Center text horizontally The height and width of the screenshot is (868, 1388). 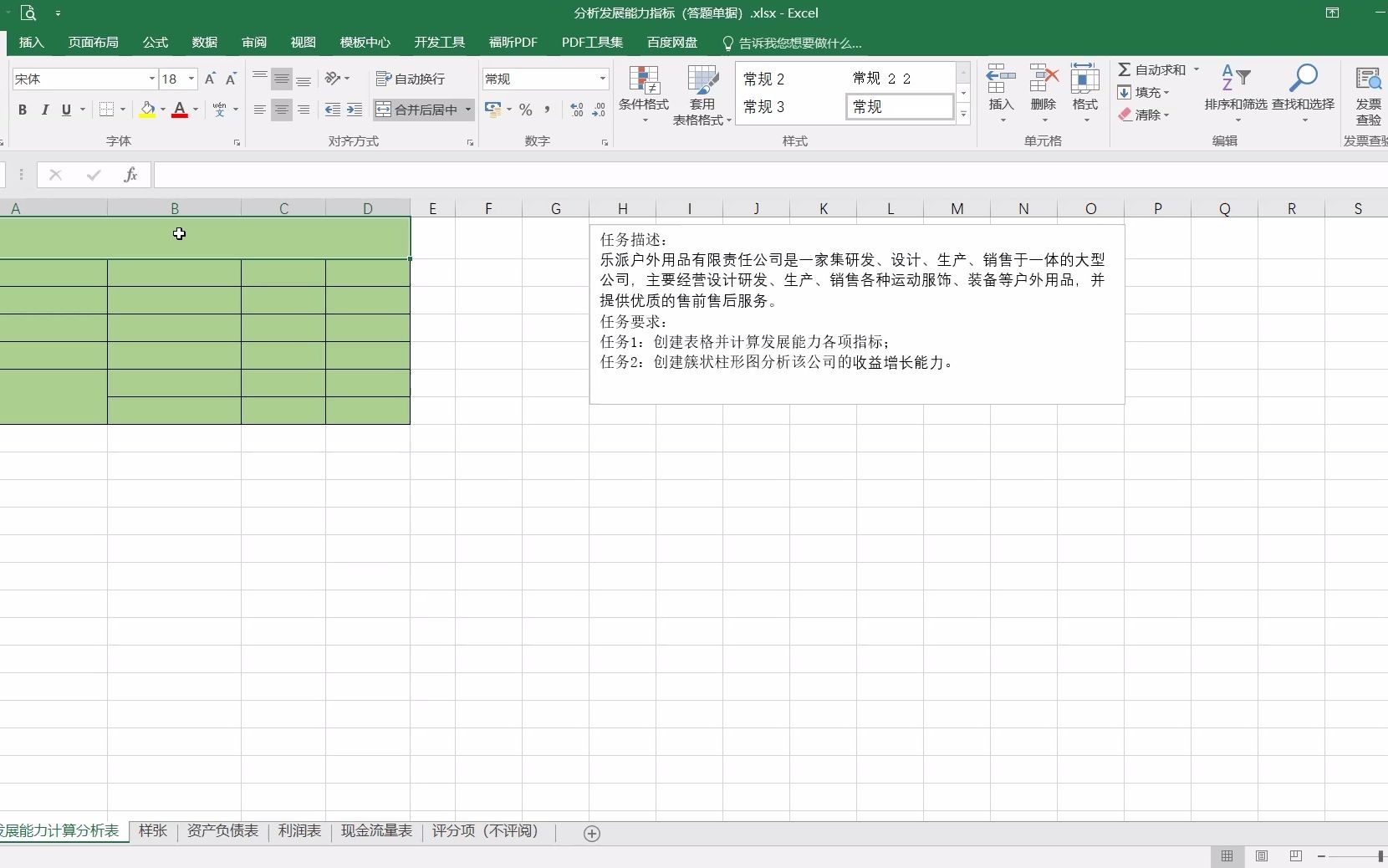282,110
